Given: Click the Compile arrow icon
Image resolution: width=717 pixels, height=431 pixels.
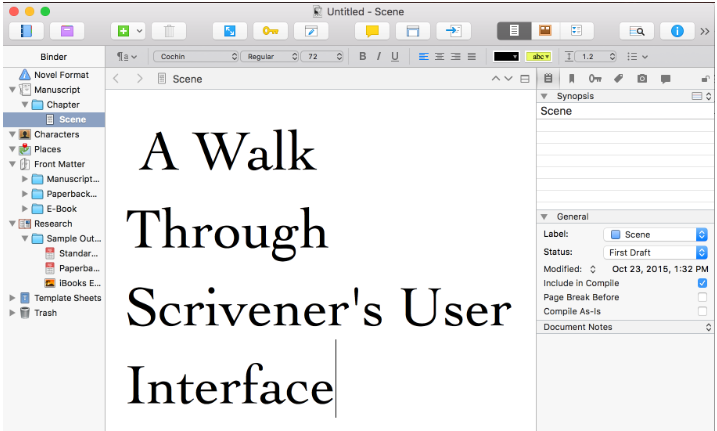Looking at the screenshot, I should click(x=454, y=31).
